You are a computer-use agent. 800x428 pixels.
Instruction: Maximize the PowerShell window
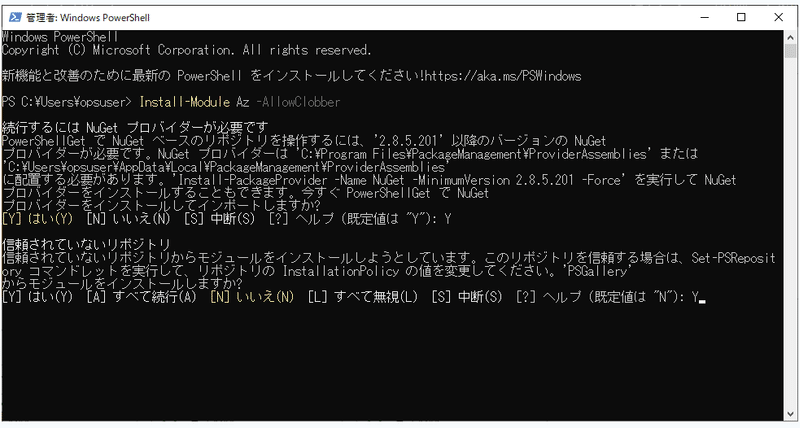[741, 17]
